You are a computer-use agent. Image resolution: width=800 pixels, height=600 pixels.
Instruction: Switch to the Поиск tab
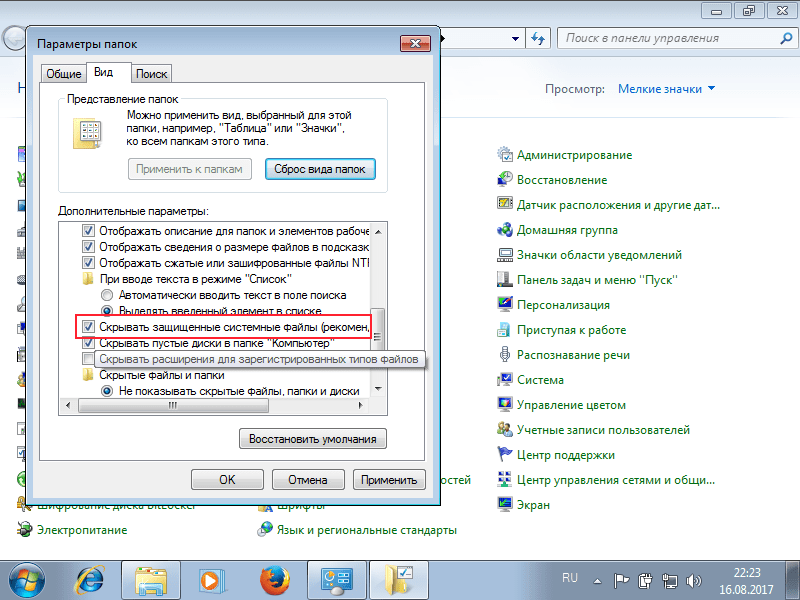point(152,74)
